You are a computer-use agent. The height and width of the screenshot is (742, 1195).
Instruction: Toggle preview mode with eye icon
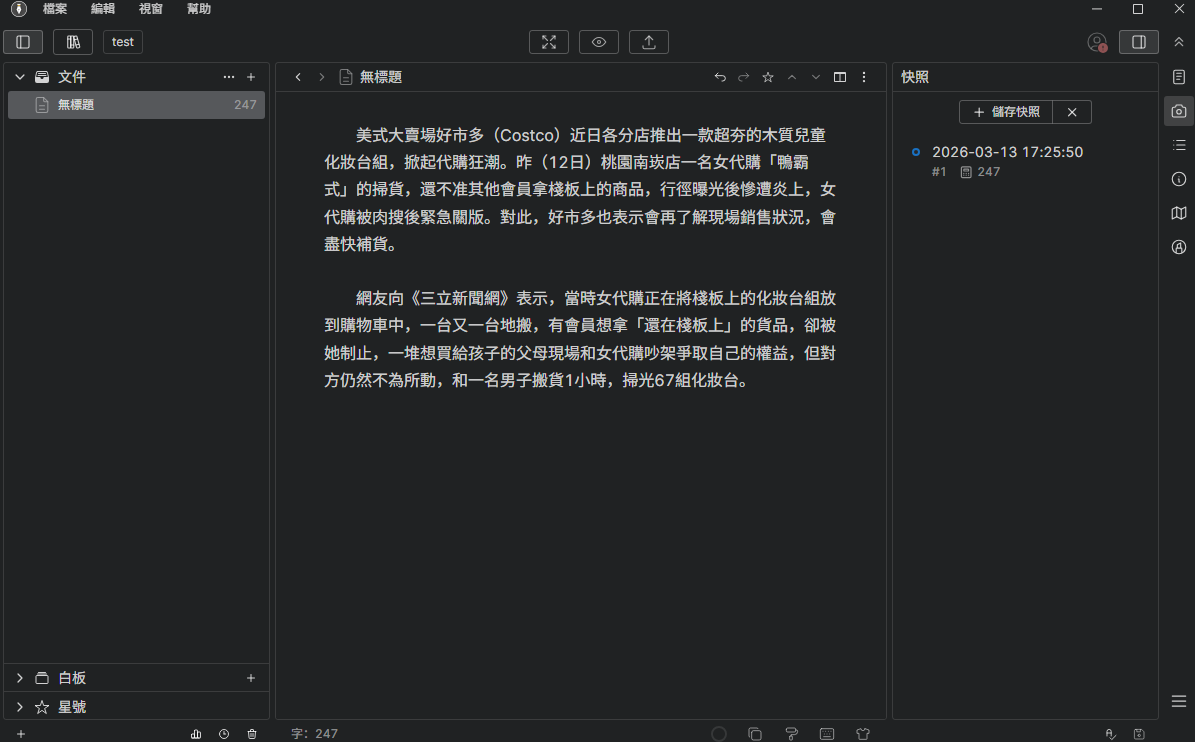coord(598,42)
